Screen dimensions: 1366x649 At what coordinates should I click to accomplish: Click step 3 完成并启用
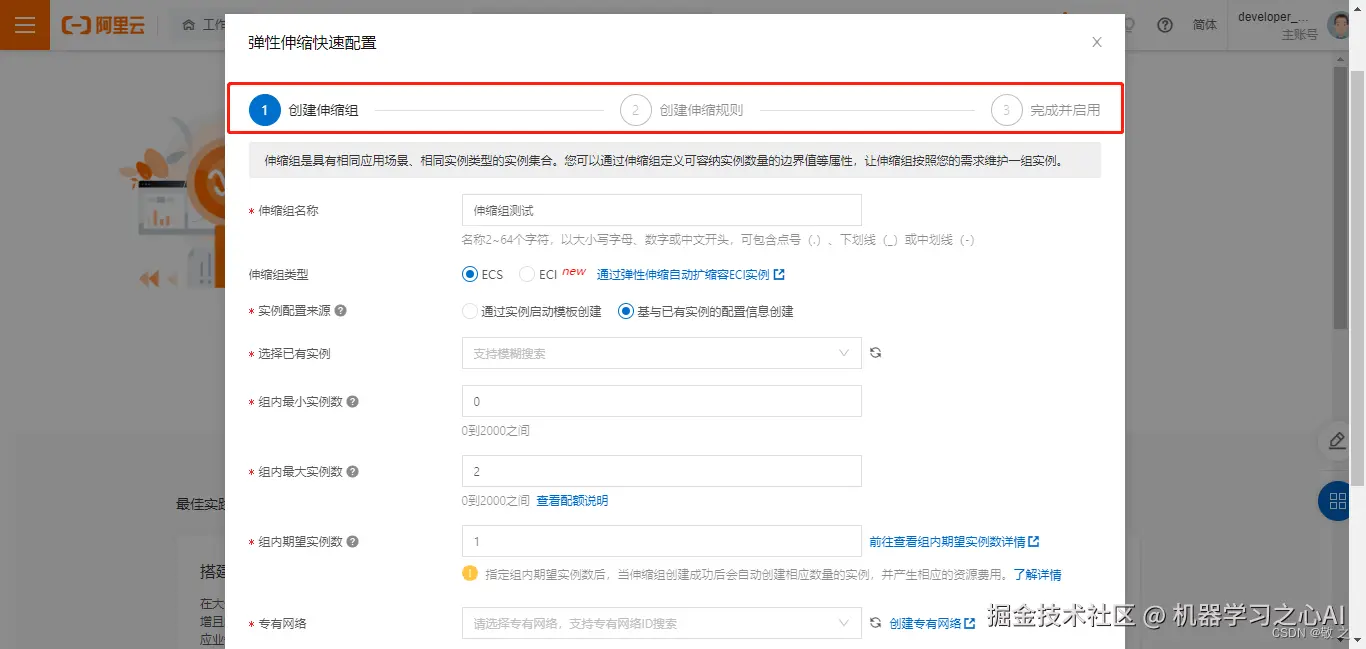click(1046, 110)
